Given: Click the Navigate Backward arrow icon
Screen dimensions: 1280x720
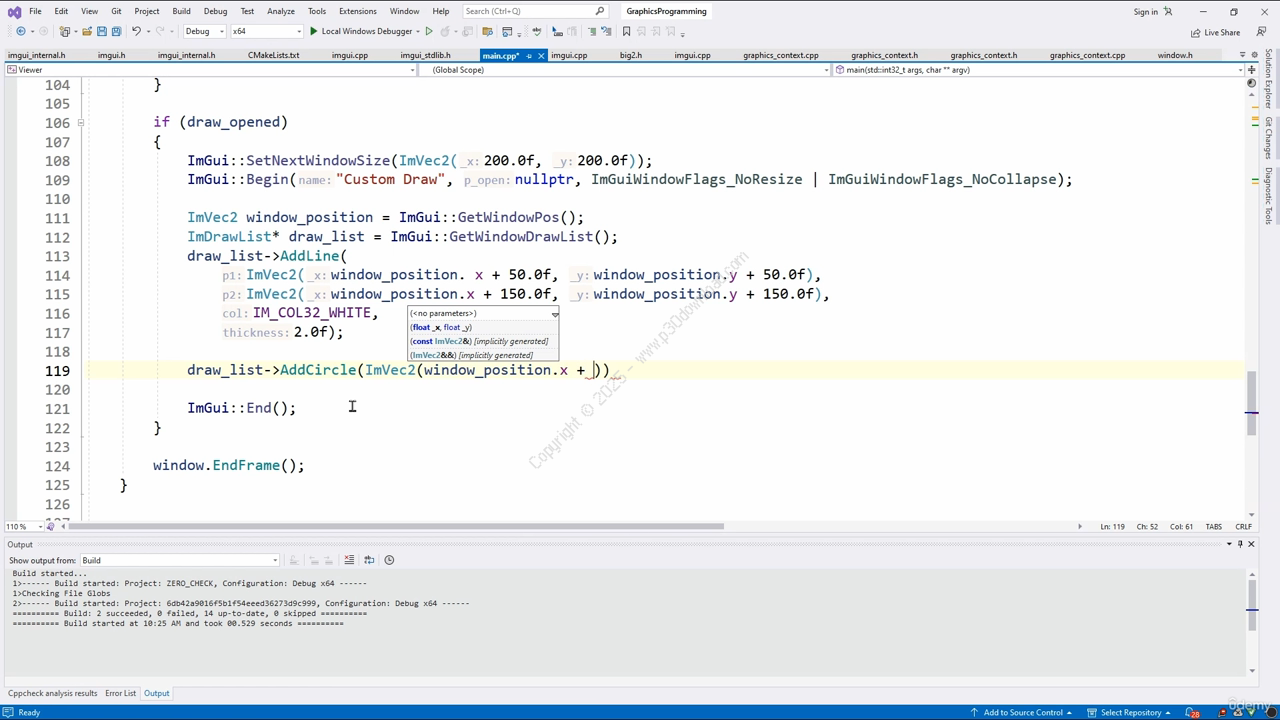Looking at the screenshot, I should pyautogui.click(x=21, y=31).
